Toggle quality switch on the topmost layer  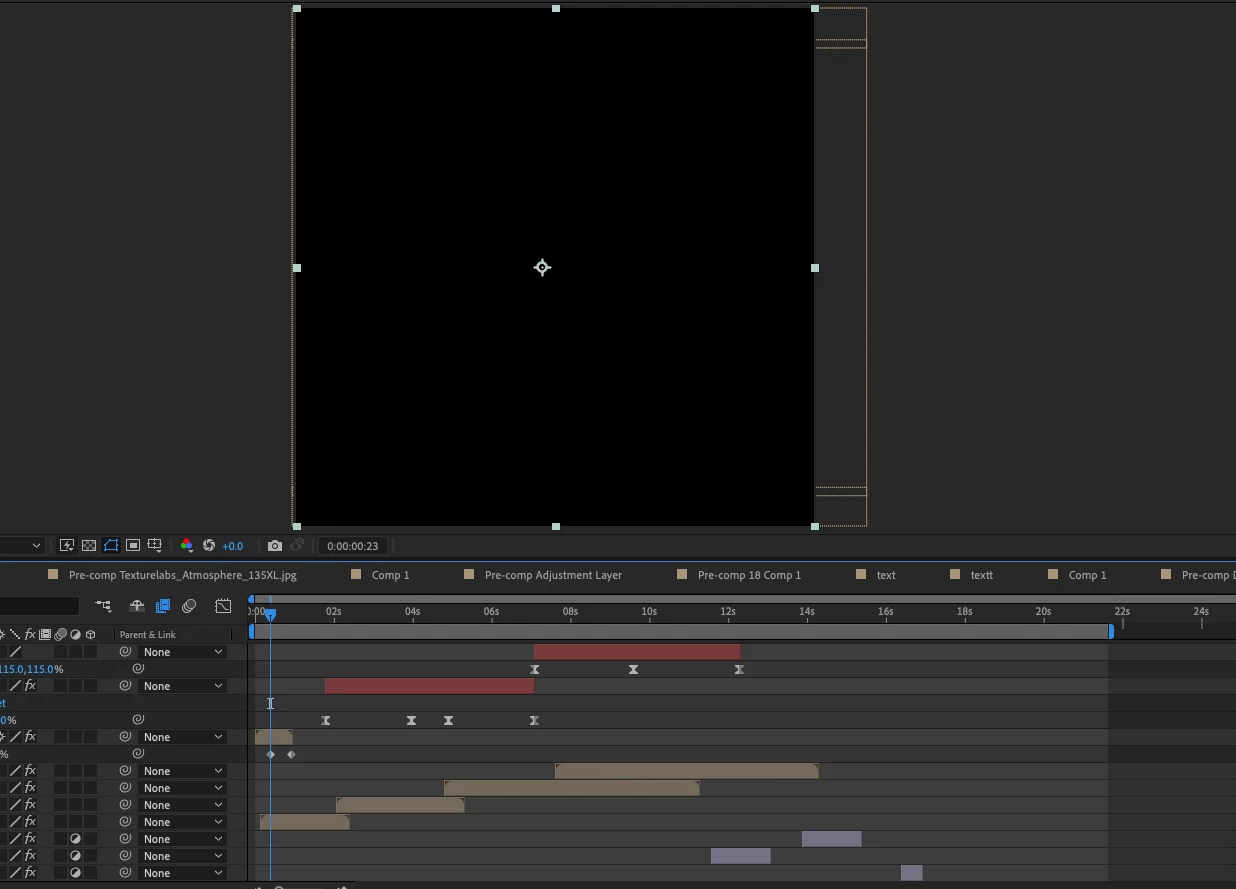(15, 652)
